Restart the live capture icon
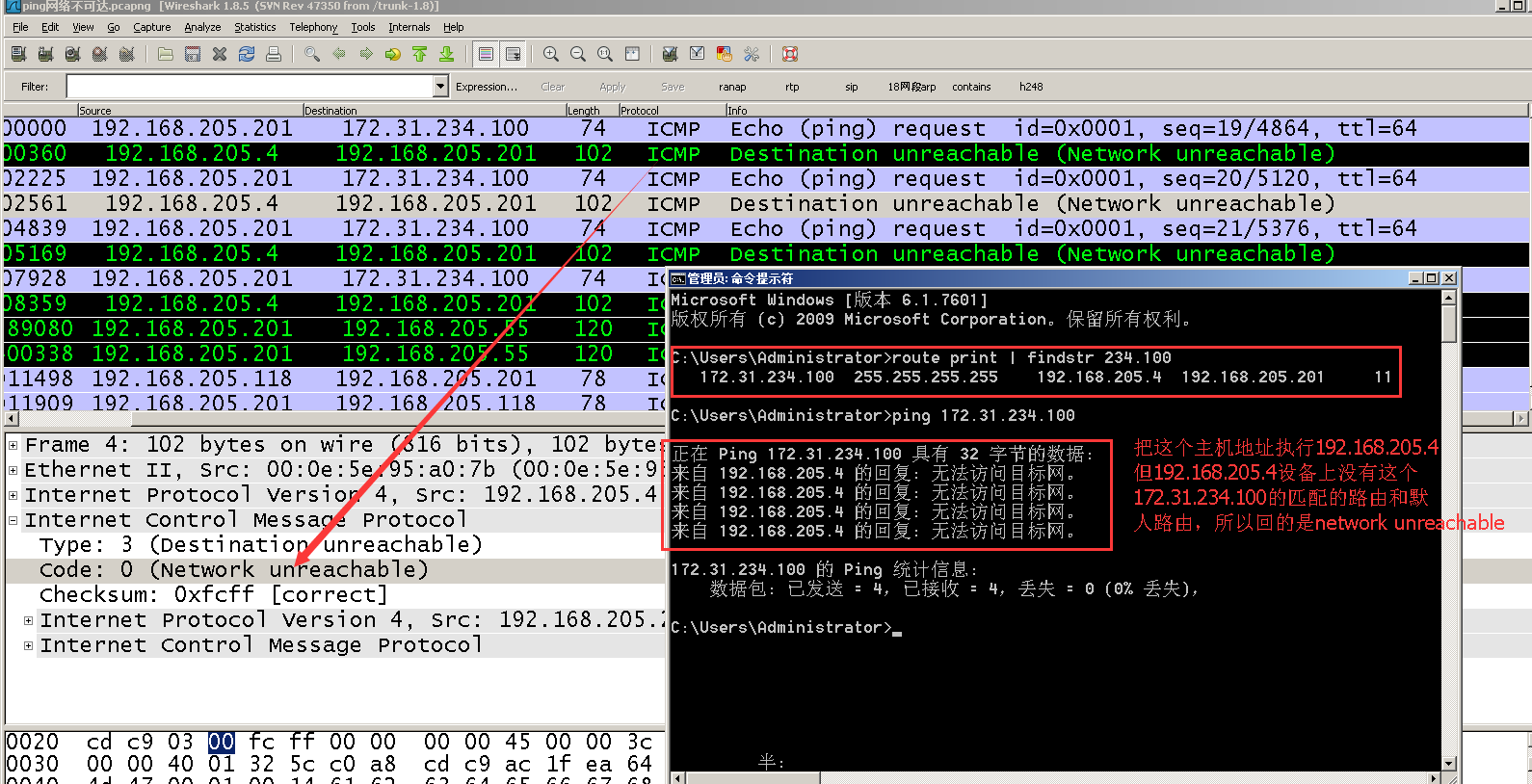1532x784 pixels. point(126,54)
